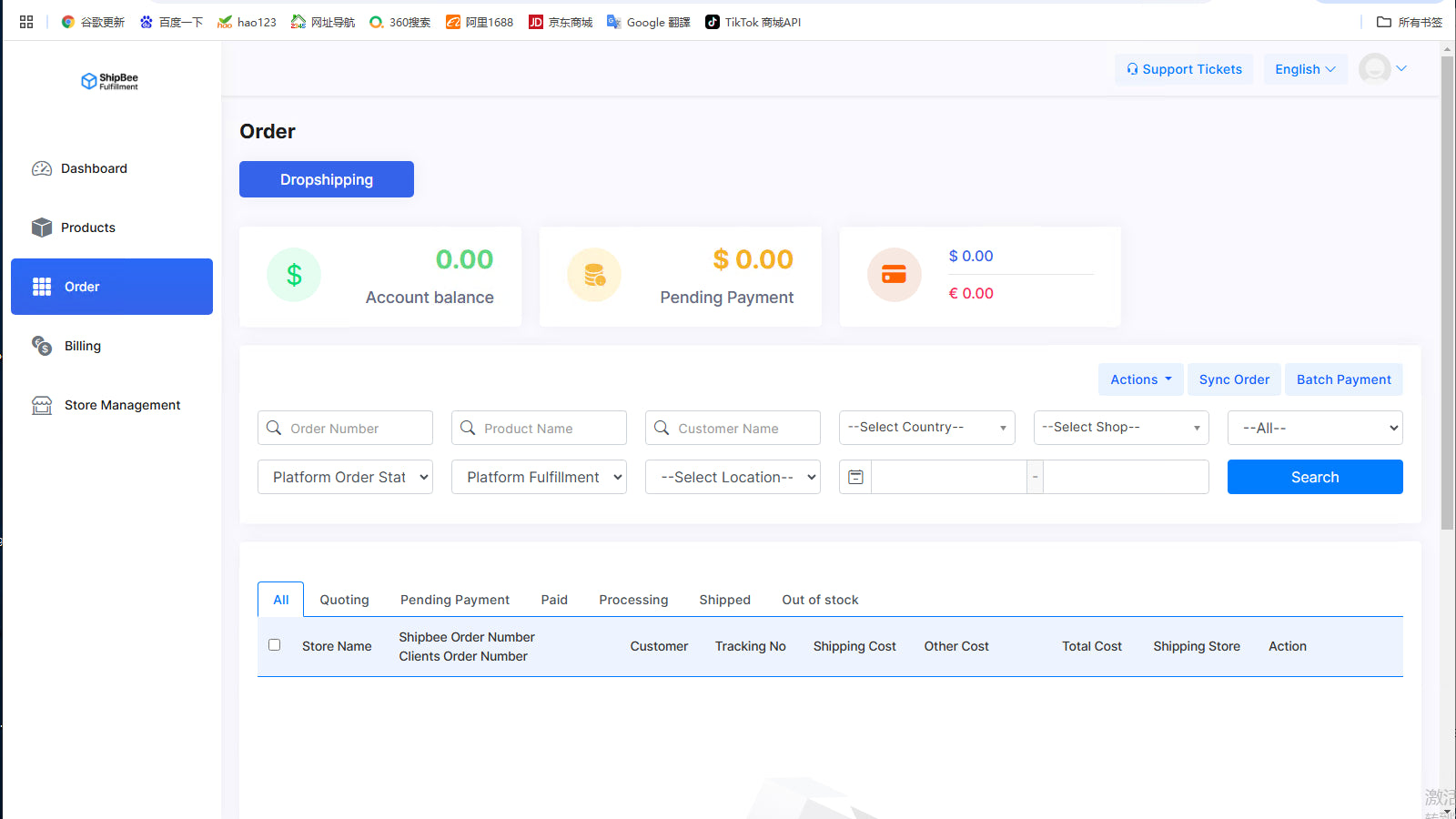Expand the Actions dropdown
This screenshot has height=819, width=1456.
point(1141,379)
